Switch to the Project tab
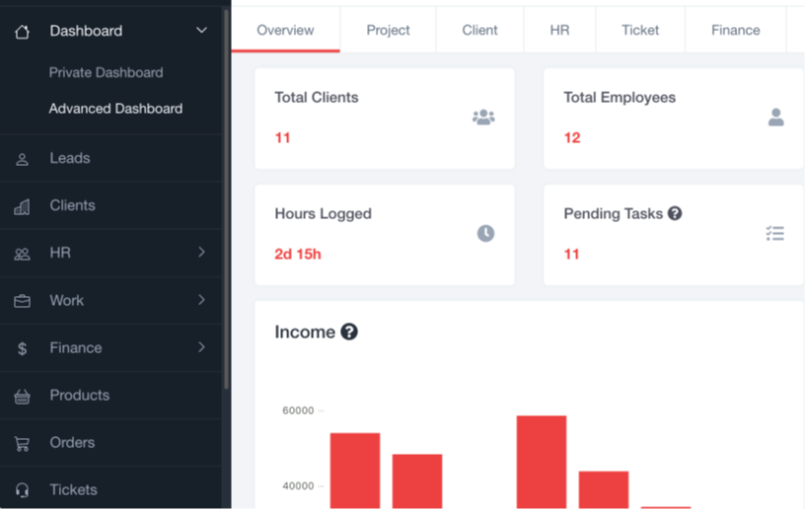The image size is (805, 509). [388, 30]
